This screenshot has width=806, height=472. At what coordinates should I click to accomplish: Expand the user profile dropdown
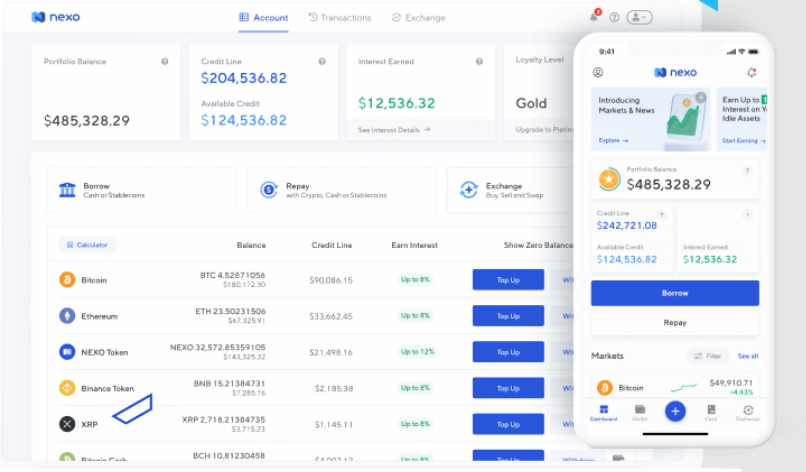coord(639,17)
